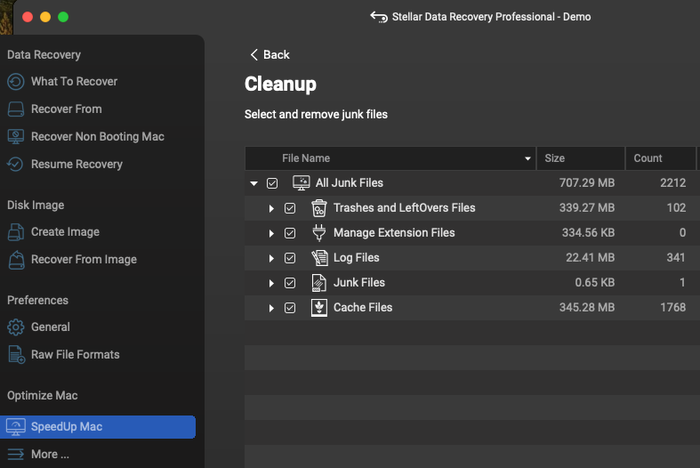This screenshot has width=700, height=468.
Task: Select Create Image under Disk Image
Action: pos(65,232)
